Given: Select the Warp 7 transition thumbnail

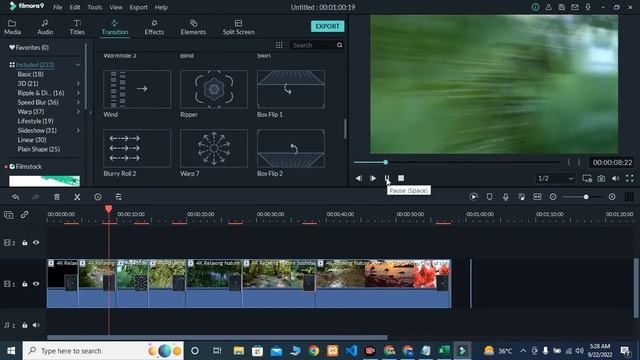Looking at the screenshot, I should click(213, 148).
